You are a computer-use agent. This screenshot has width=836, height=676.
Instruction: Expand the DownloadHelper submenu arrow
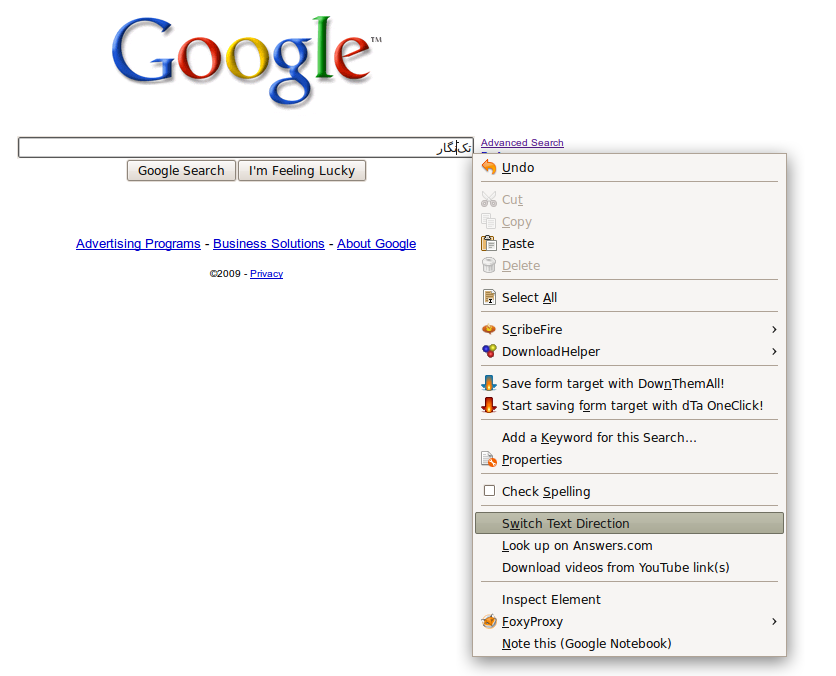[774, 351]
